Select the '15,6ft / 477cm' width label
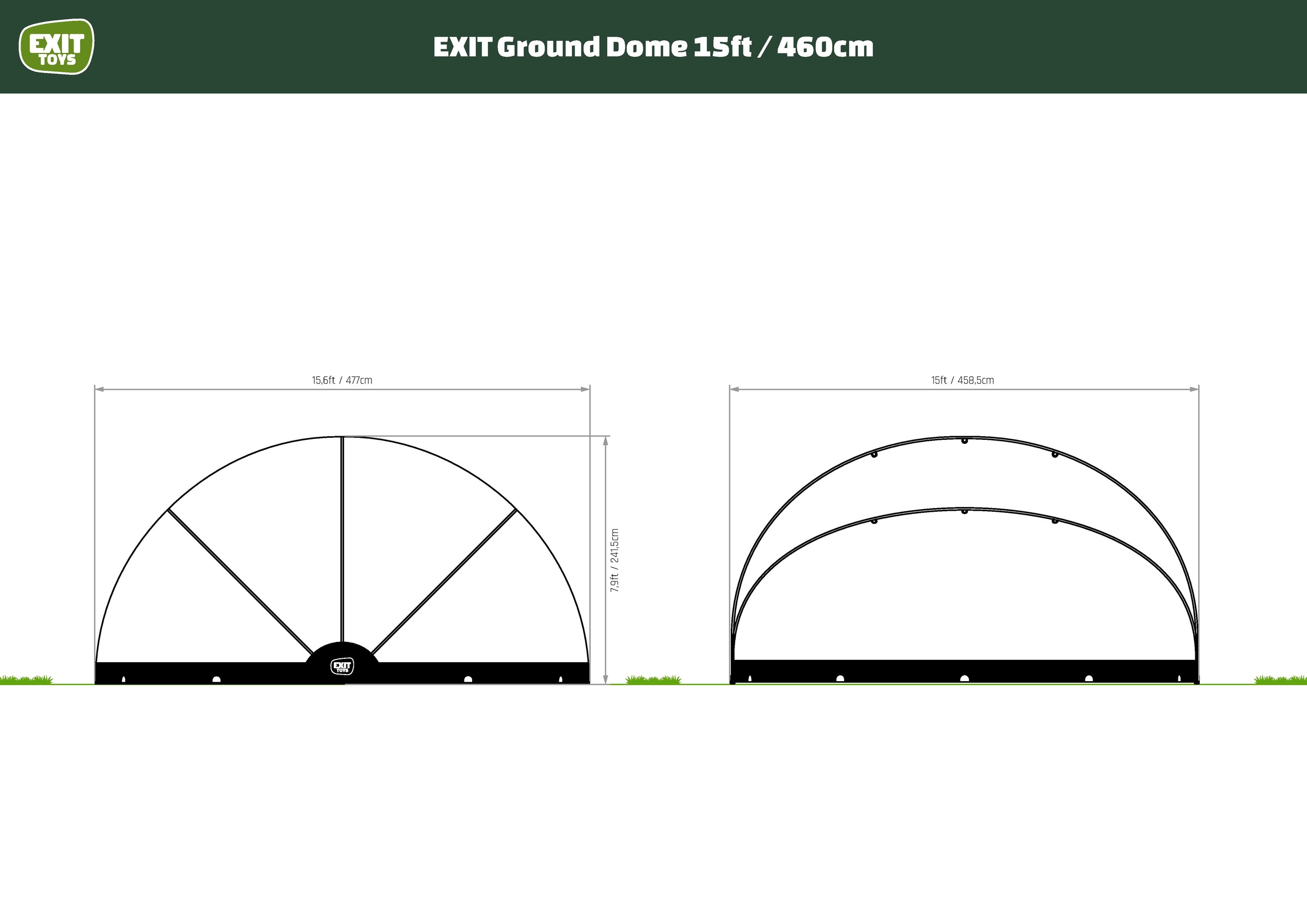Viewport: 1307px width, 924px height. (342, 380)
